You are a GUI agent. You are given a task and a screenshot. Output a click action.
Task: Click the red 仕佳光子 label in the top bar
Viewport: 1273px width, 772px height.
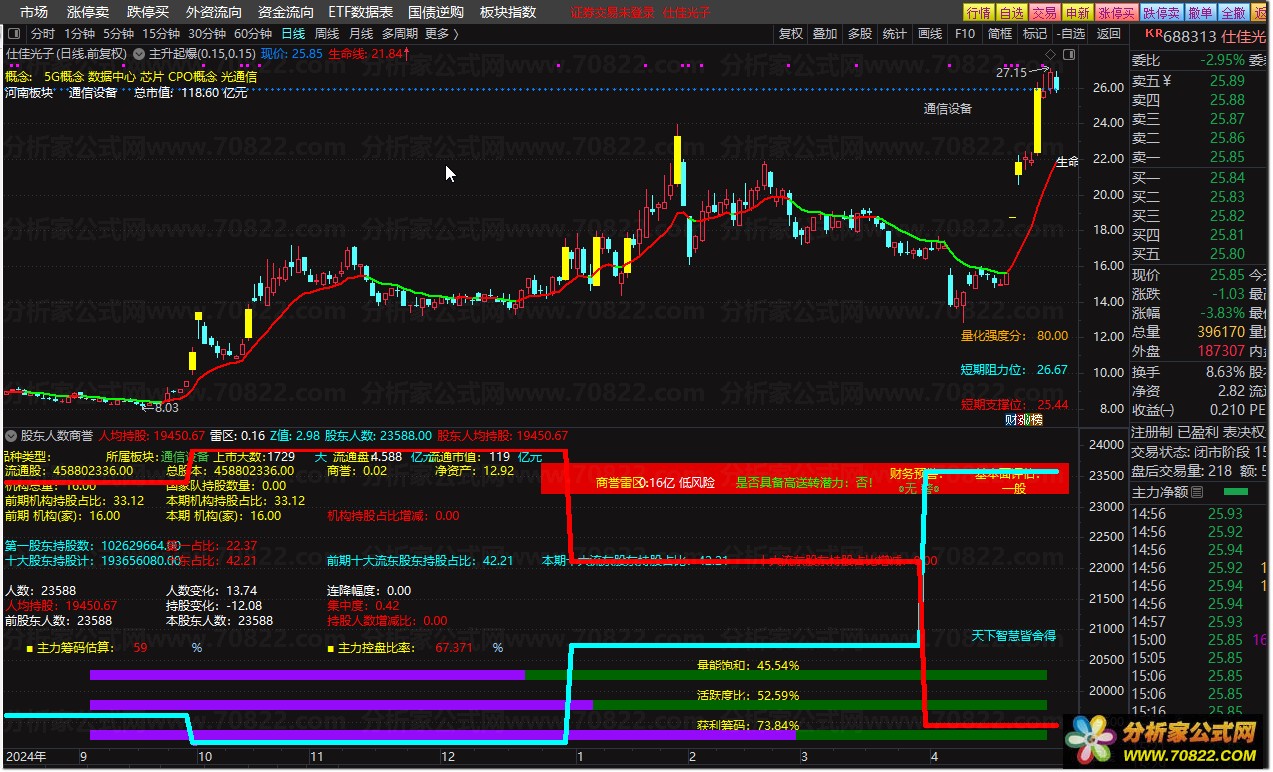(687, 13)
